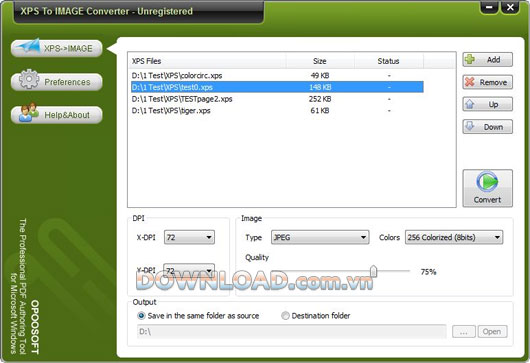Screen dimensions: 530x363
Task: Click the gear icon on Preferences
Action: tap(29, 79)
